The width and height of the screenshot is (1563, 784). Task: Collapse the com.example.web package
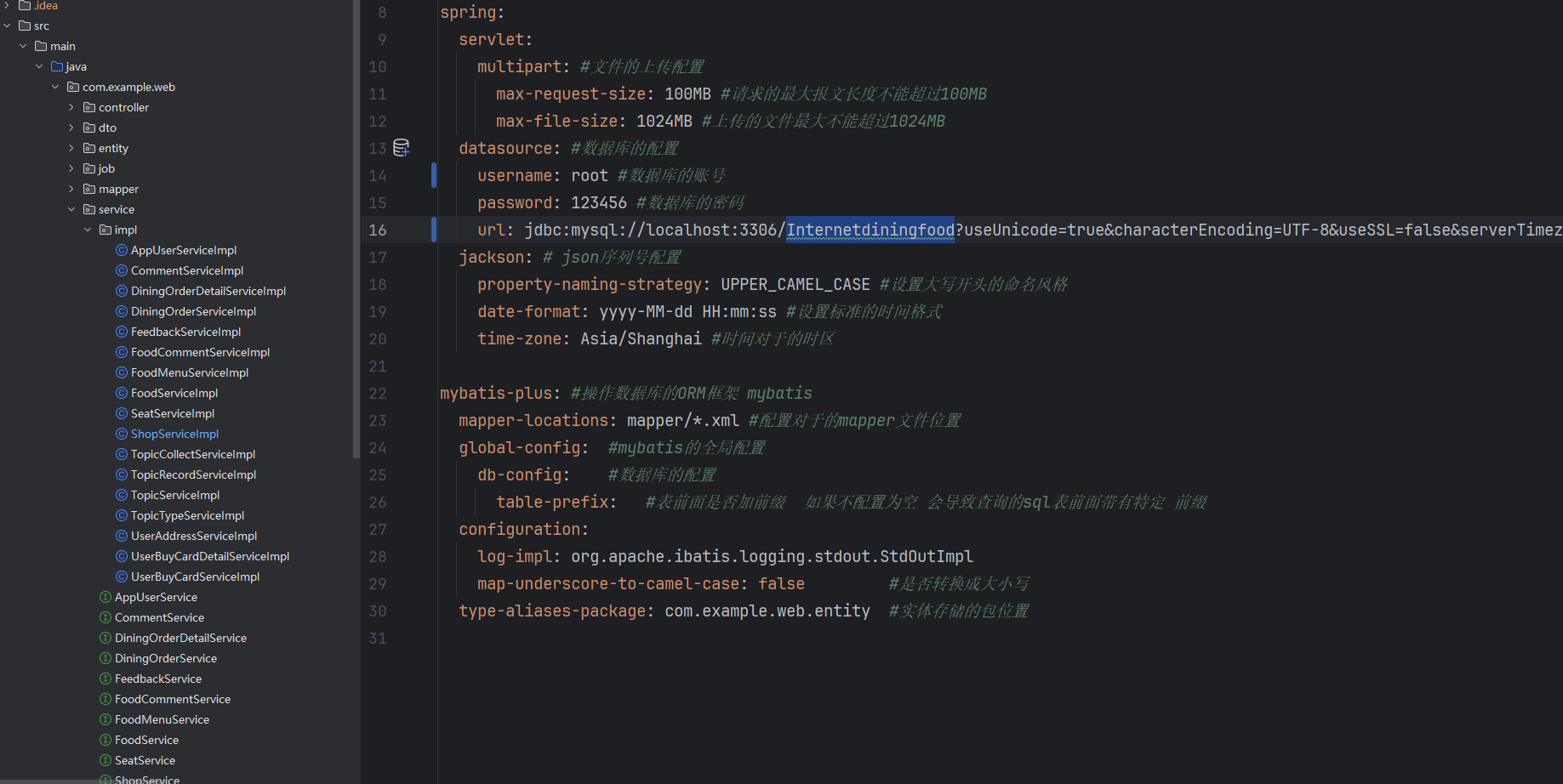coord(56,87)
